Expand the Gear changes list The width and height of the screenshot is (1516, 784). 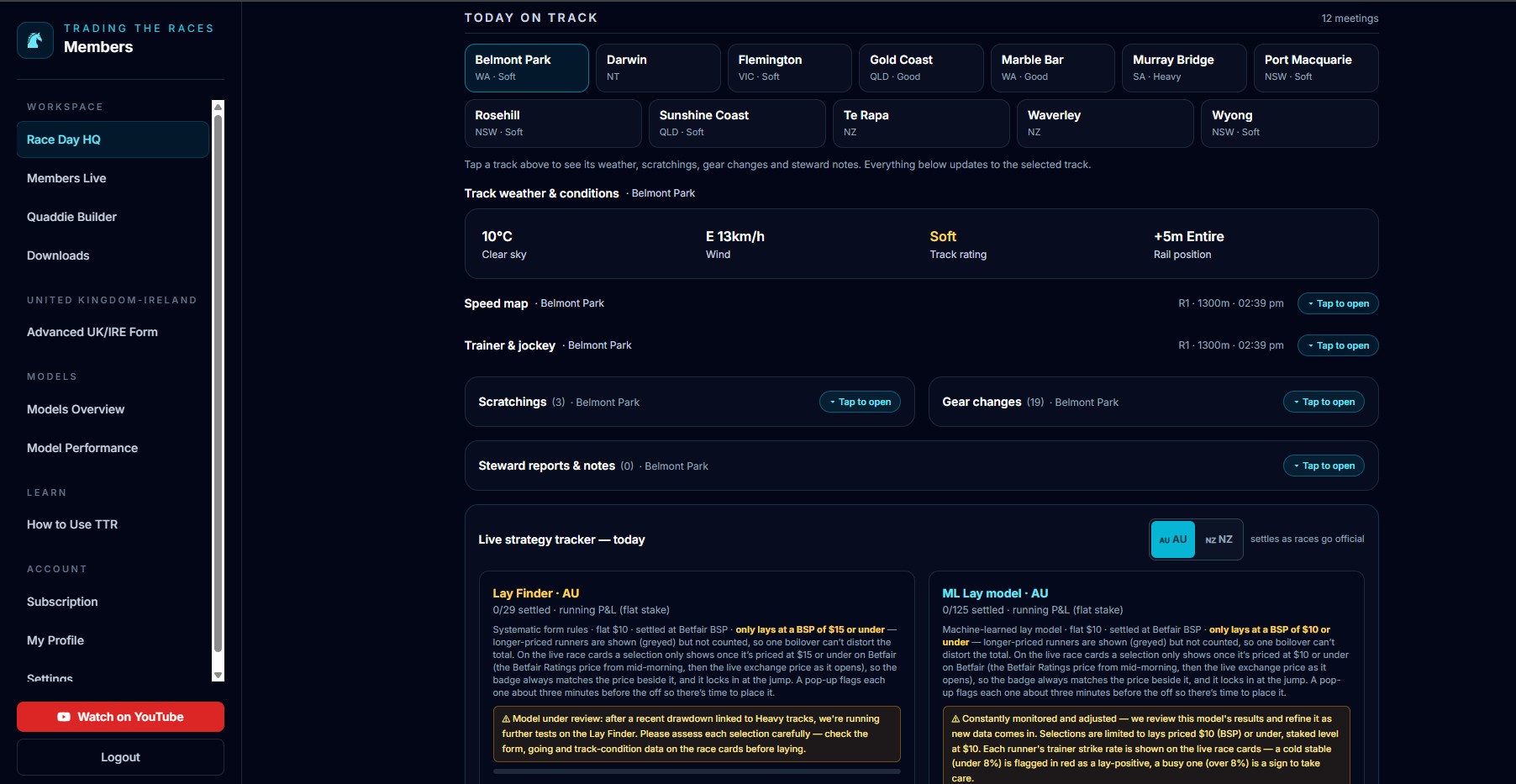click(1324, 402)
